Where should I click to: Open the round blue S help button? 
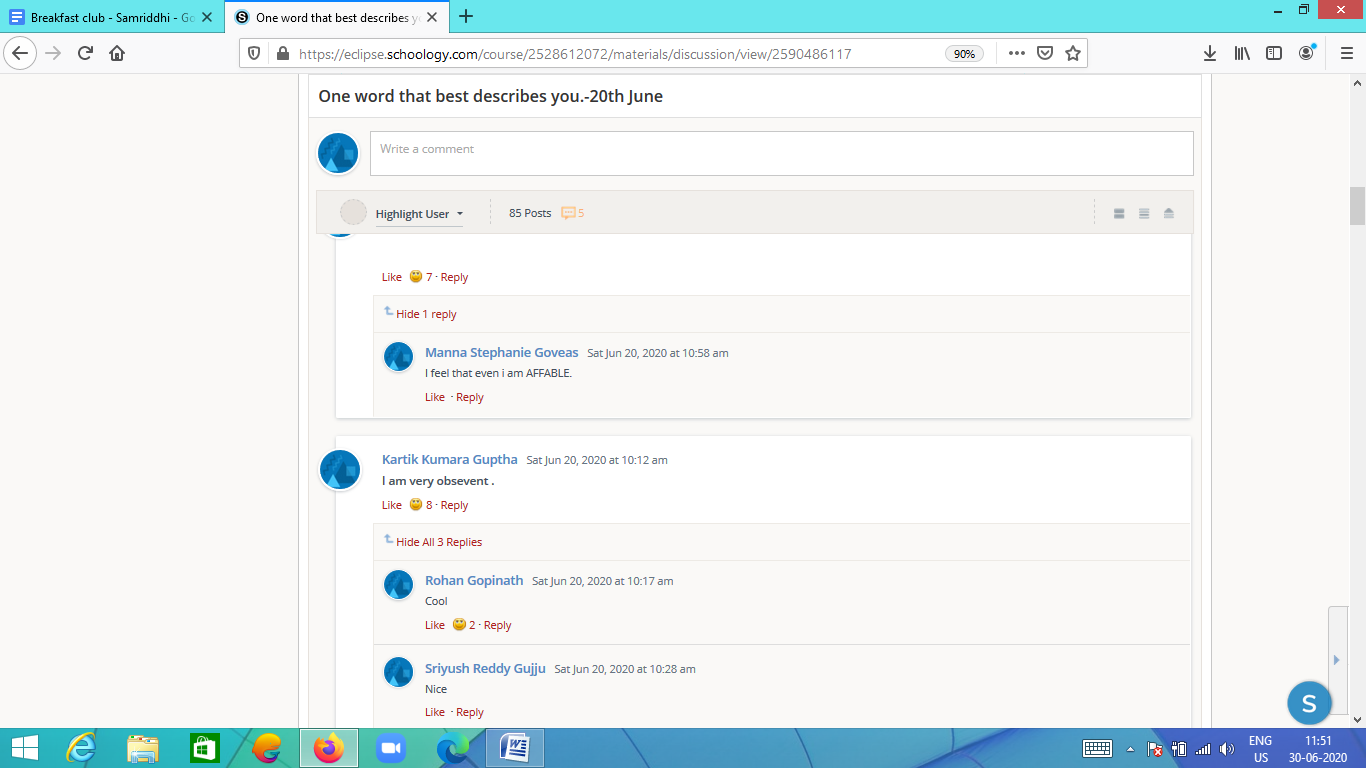click(1309, 702)
